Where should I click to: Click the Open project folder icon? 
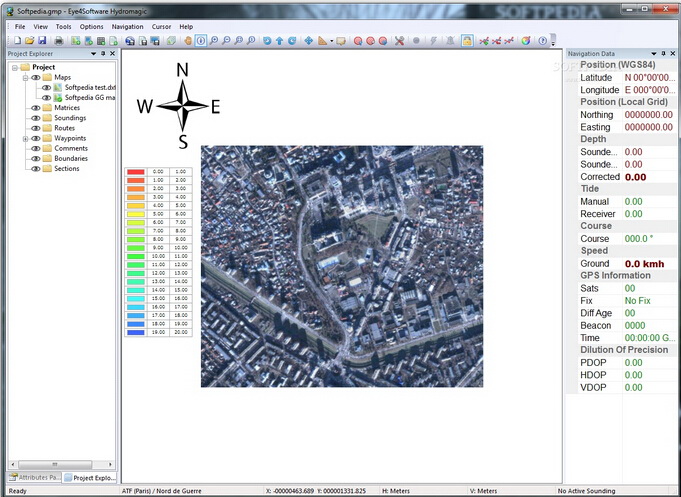[x=29, y=41]
